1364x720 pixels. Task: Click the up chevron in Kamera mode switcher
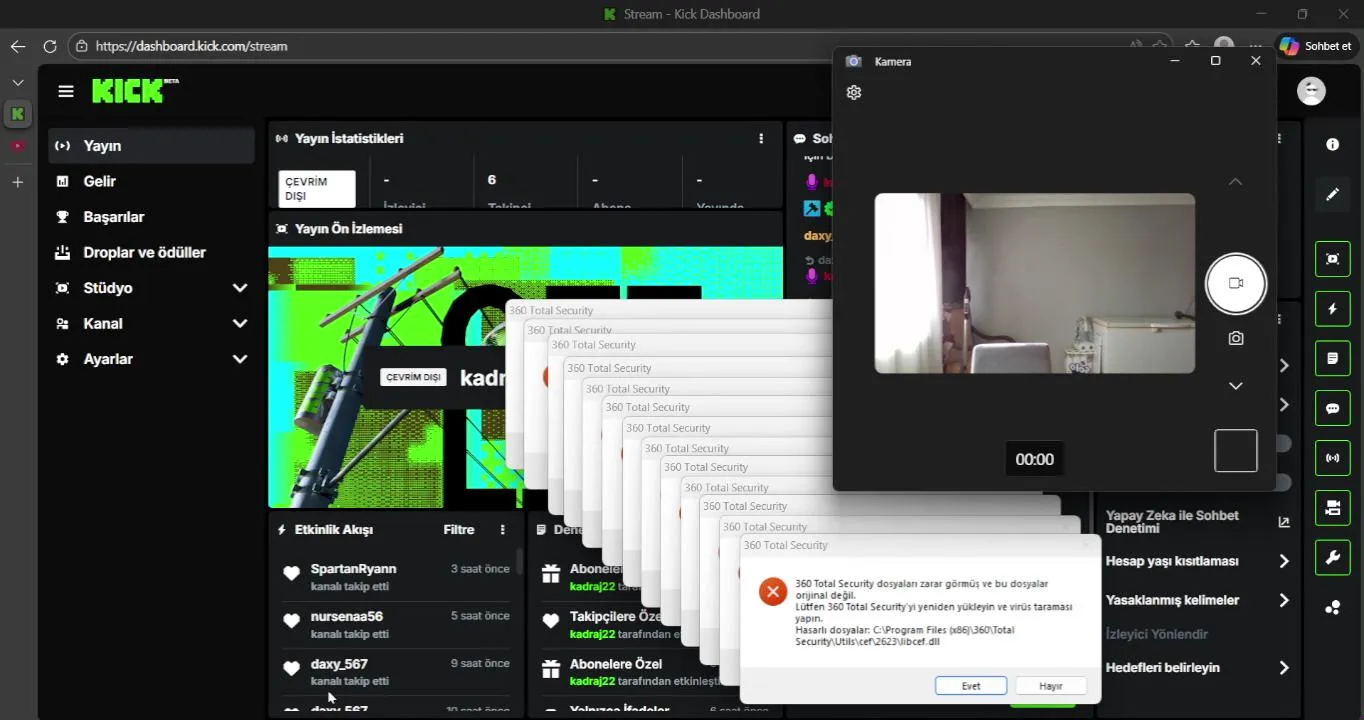tap(1236, 182)
